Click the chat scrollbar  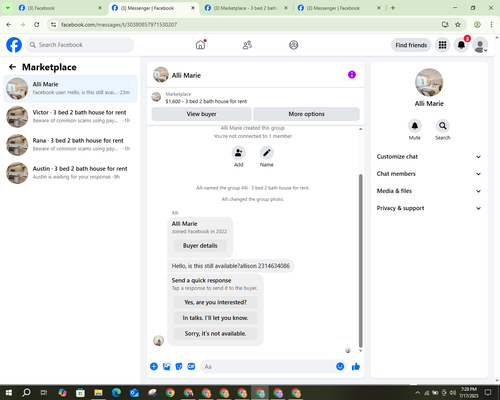coord(360,260)
